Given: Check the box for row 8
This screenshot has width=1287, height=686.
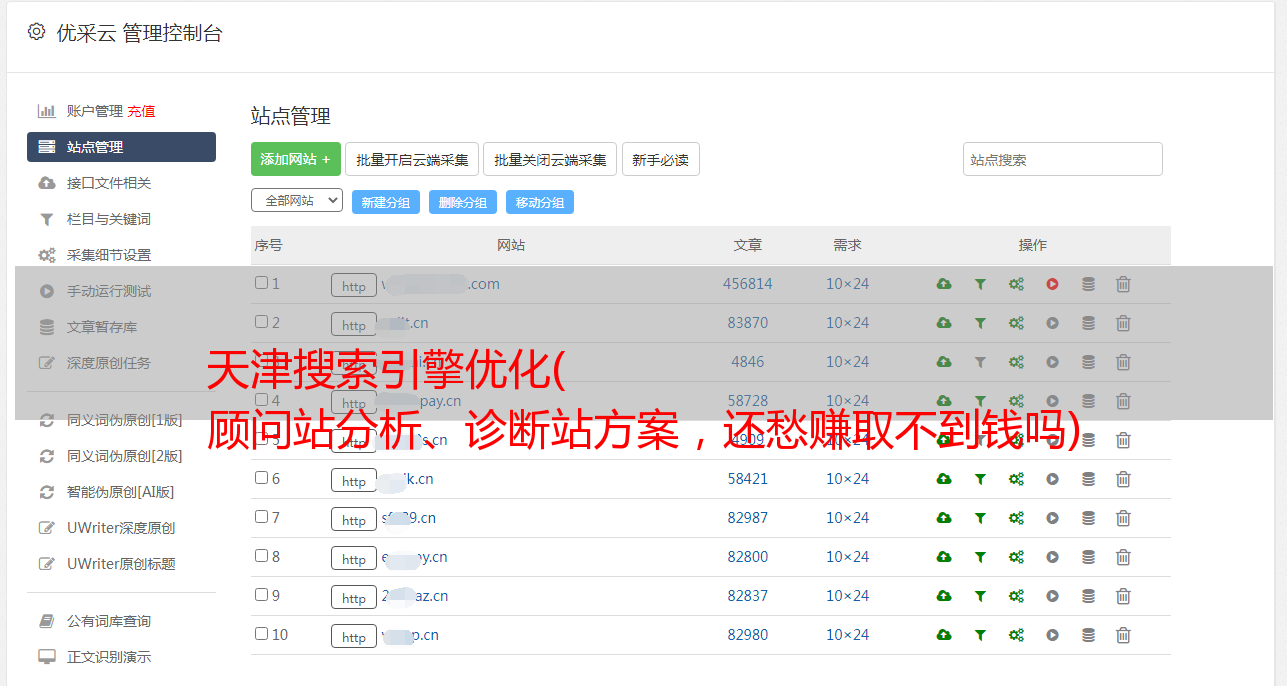Looking at the screenshot, I should 261,556.
